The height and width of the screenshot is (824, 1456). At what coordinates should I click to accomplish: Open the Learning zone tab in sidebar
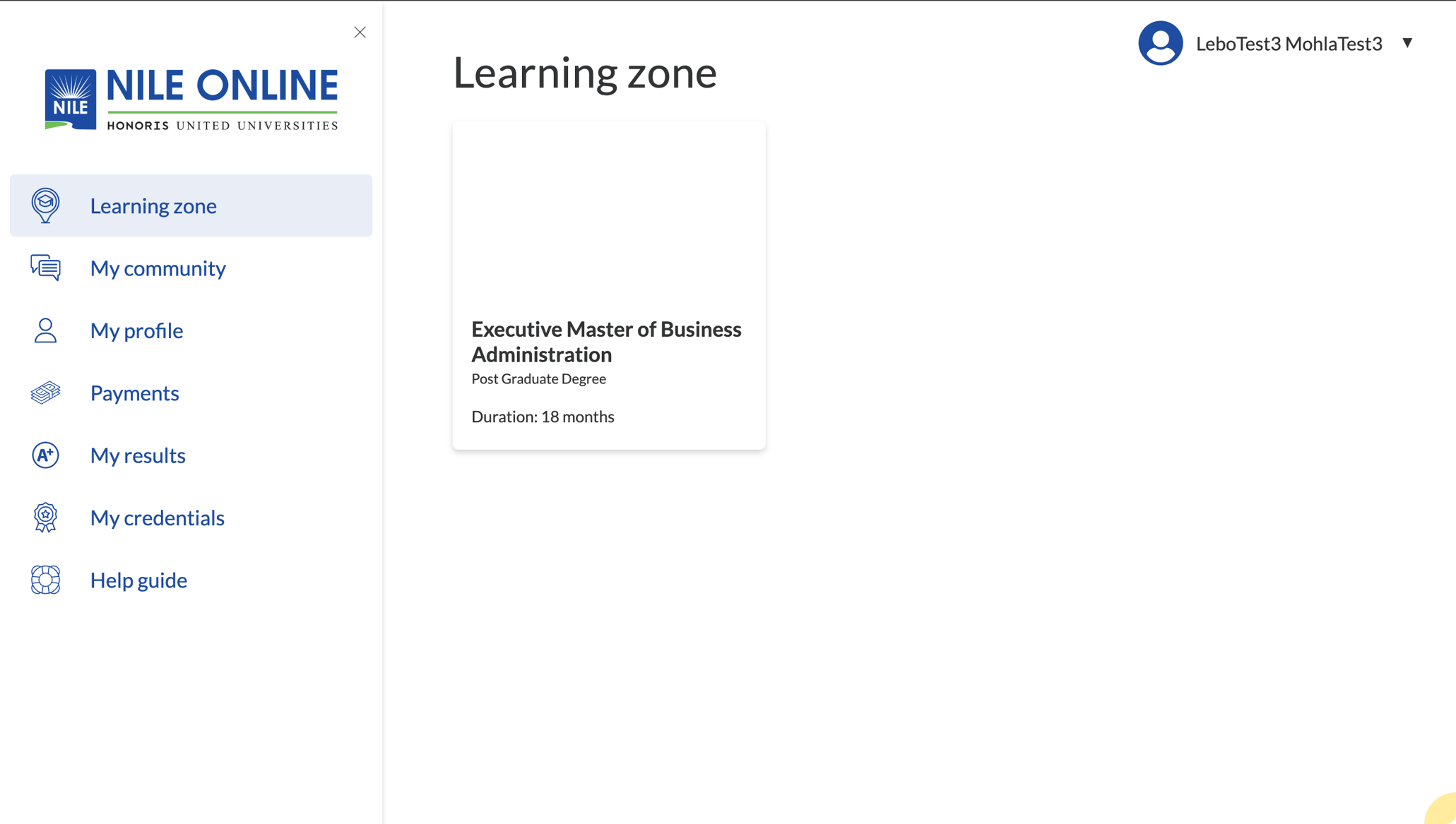tap(154, 205)
